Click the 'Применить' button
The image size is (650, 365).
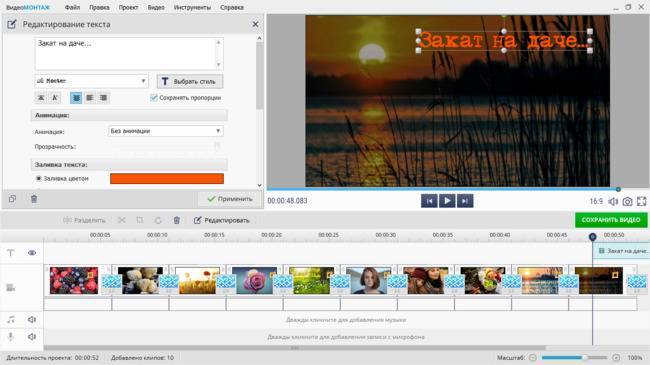click(230, 199)
